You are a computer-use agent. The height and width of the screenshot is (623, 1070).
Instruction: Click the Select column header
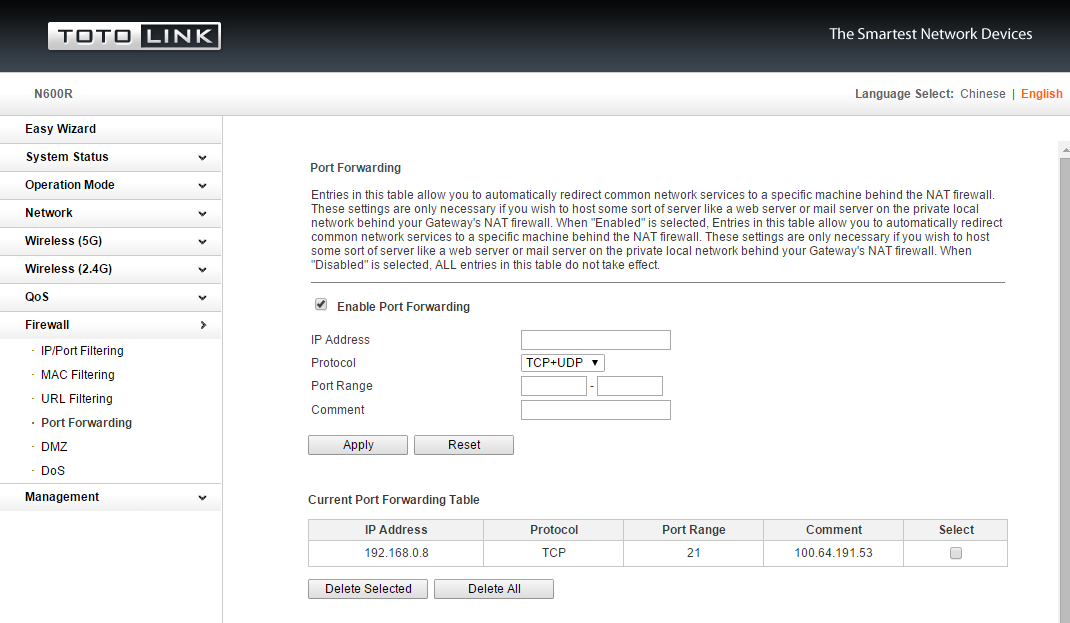click(x=955, y=530)
